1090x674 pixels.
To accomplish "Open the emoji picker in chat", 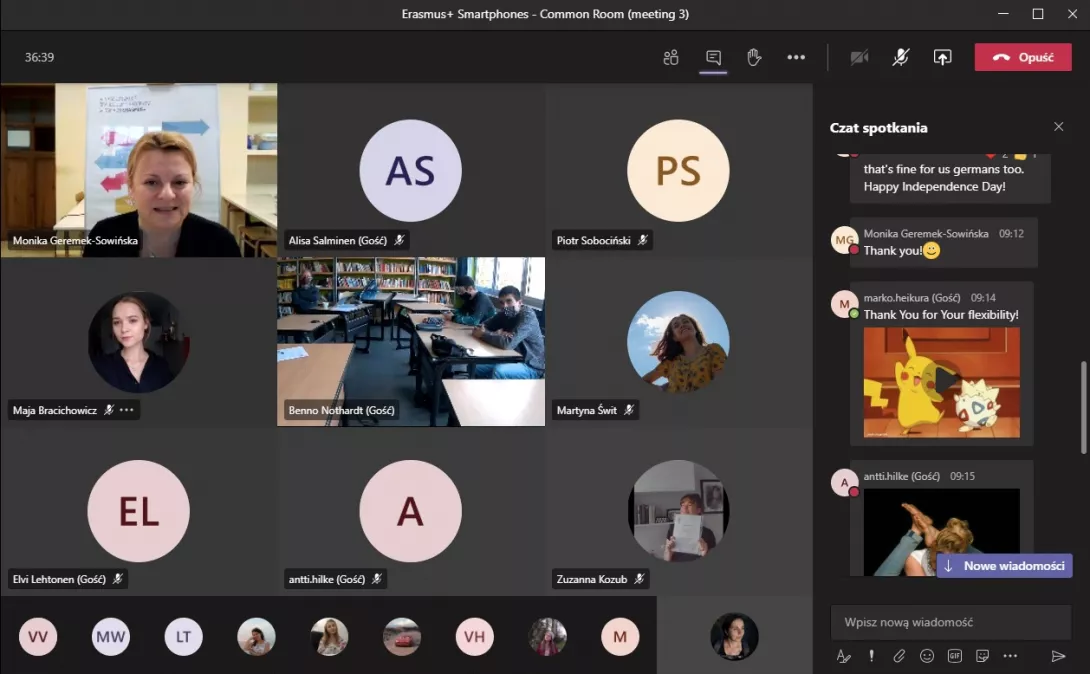I will point(927,656).
